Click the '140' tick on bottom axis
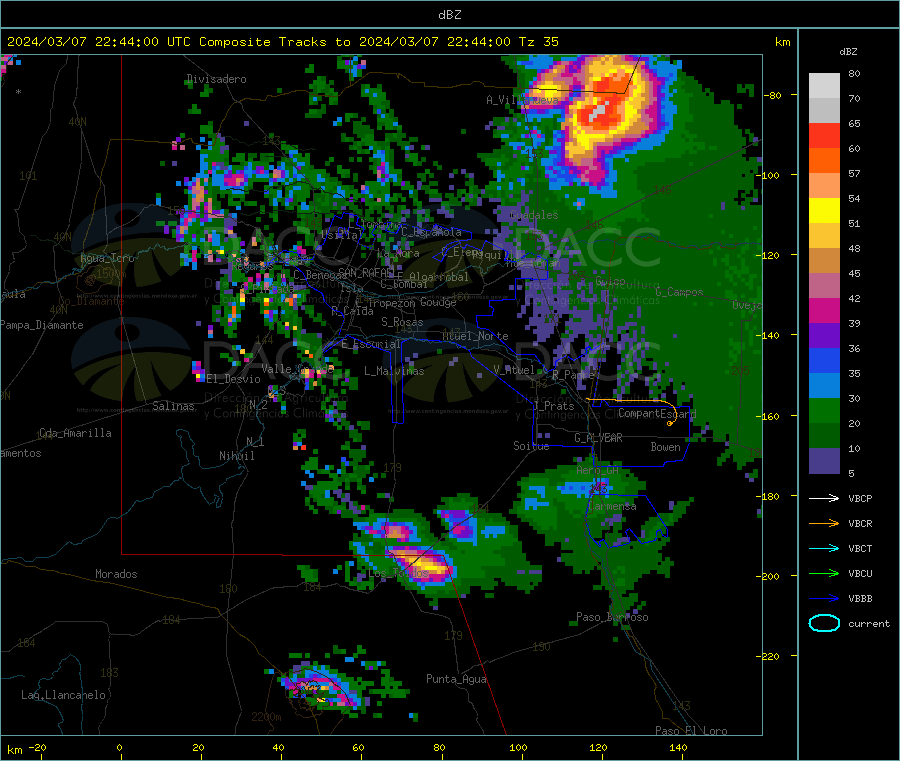Viewport: 900px width, 761px height. (678, 747)
